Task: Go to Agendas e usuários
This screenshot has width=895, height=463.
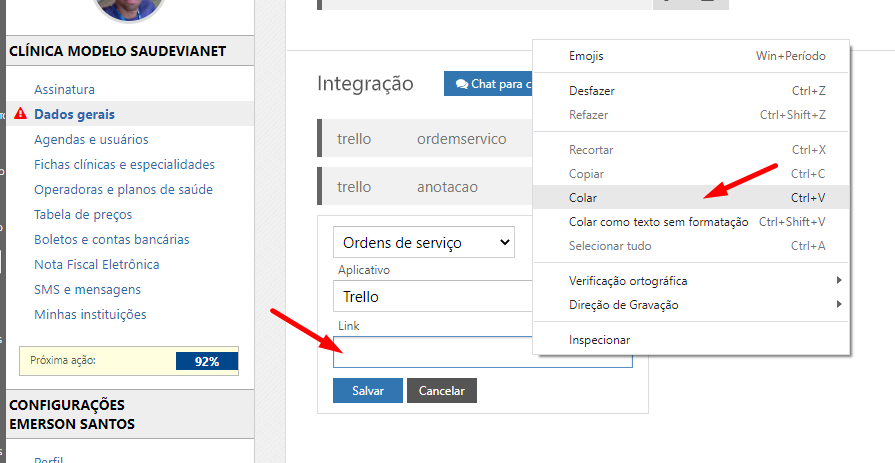Action: pyautogui.click(x=91, y=139)
